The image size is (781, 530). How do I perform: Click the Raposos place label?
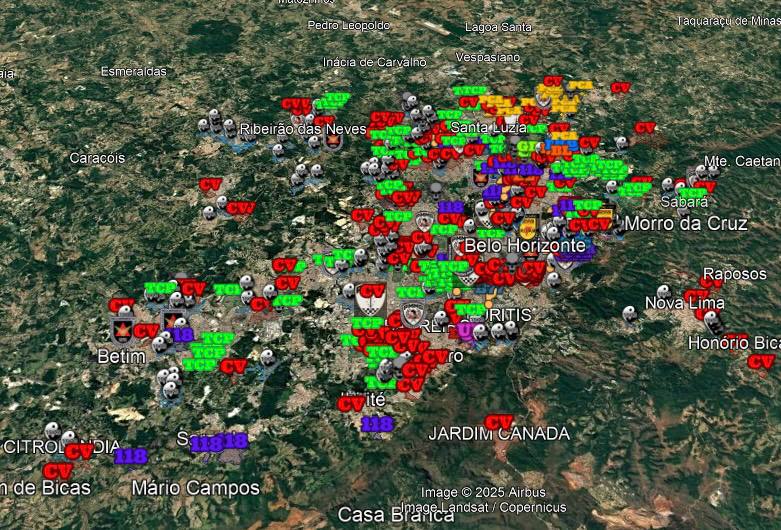click(x=734, y=274)
